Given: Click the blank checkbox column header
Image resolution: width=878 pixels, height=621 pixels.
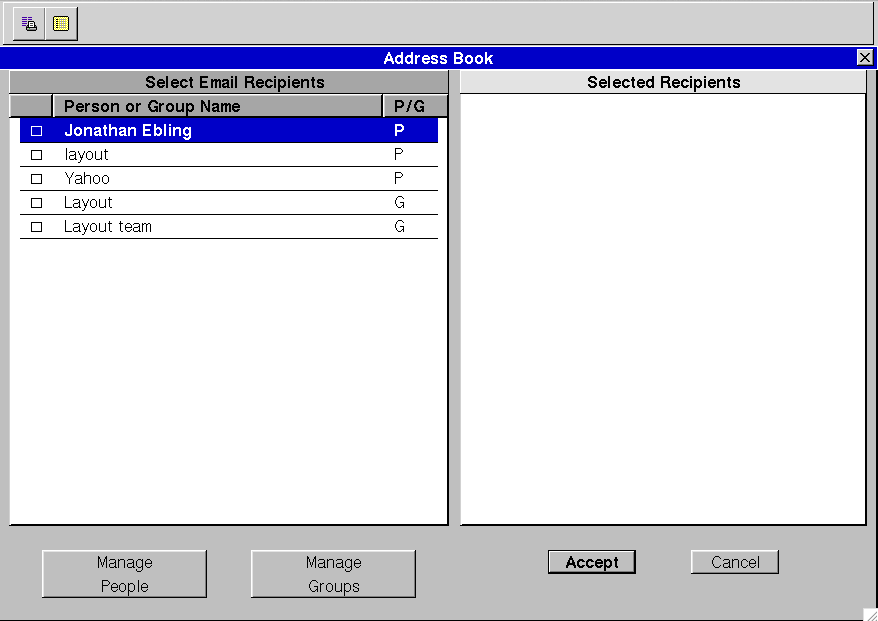Looking at the screenshot, I should [x=31, y=106].
